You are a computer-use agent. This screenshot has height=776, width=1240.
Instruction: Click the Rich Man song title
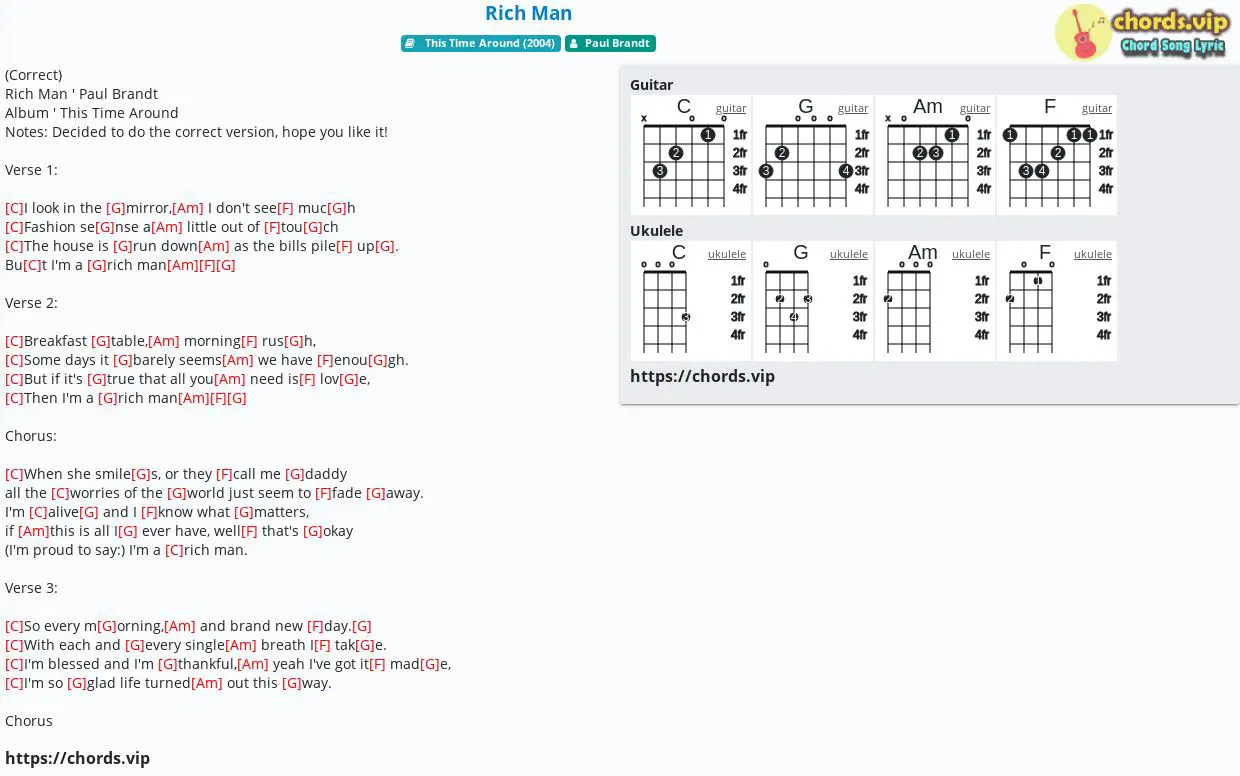[529, 13]
